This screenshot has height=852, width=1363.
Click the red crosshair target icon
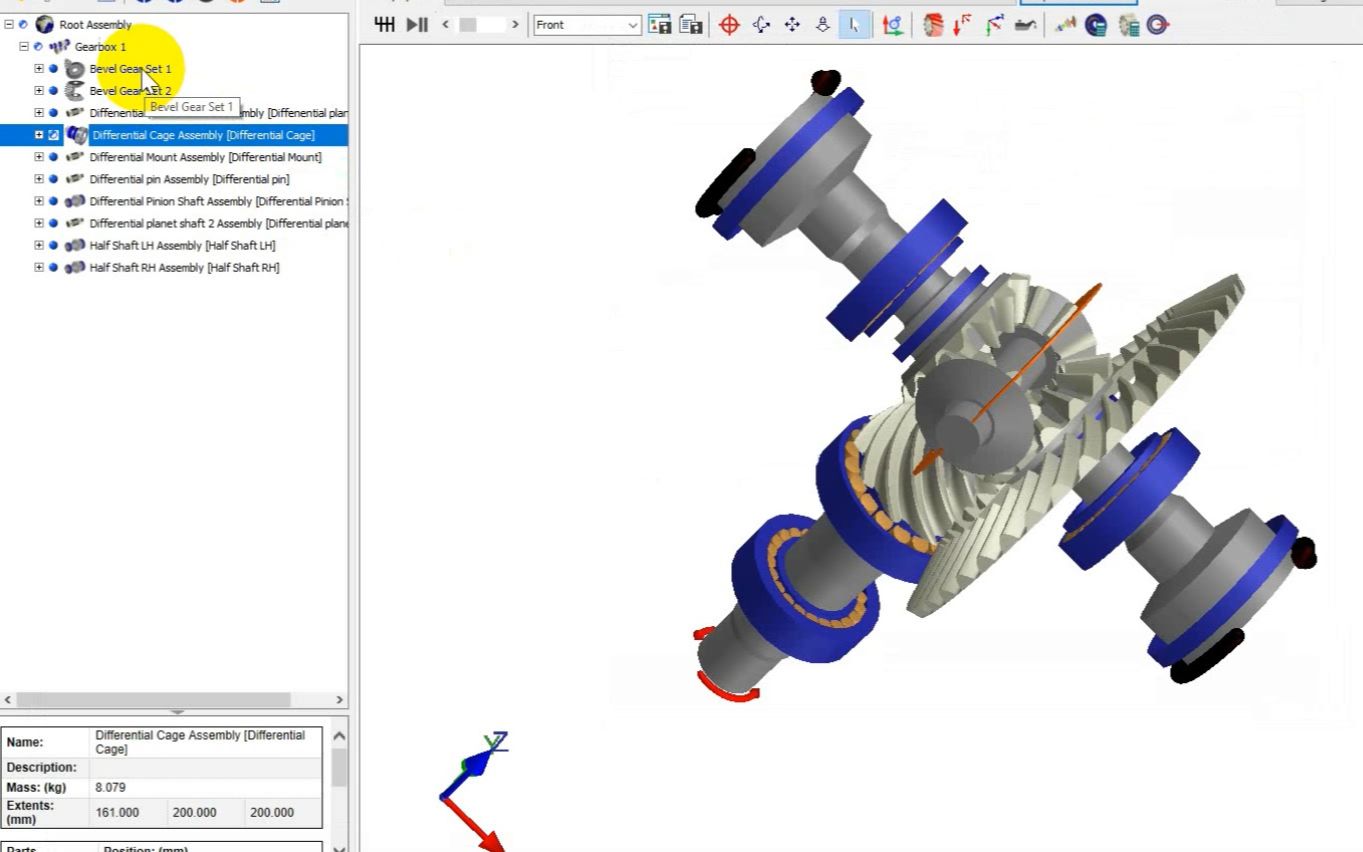point(729,25)
